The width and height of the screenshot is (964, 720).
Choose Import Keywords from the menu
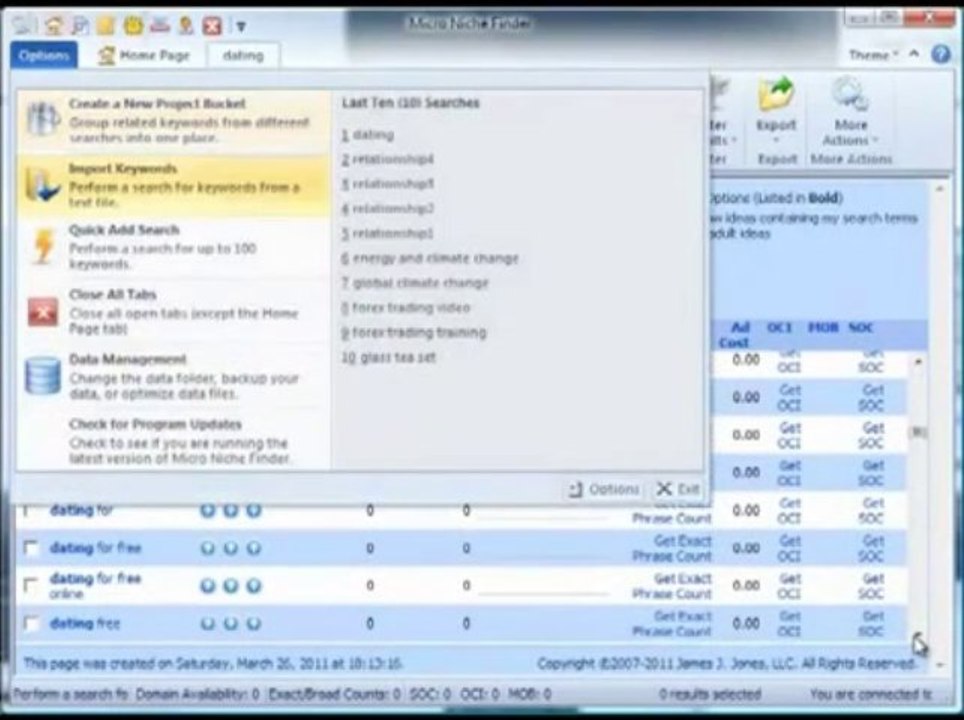(174, 184)
